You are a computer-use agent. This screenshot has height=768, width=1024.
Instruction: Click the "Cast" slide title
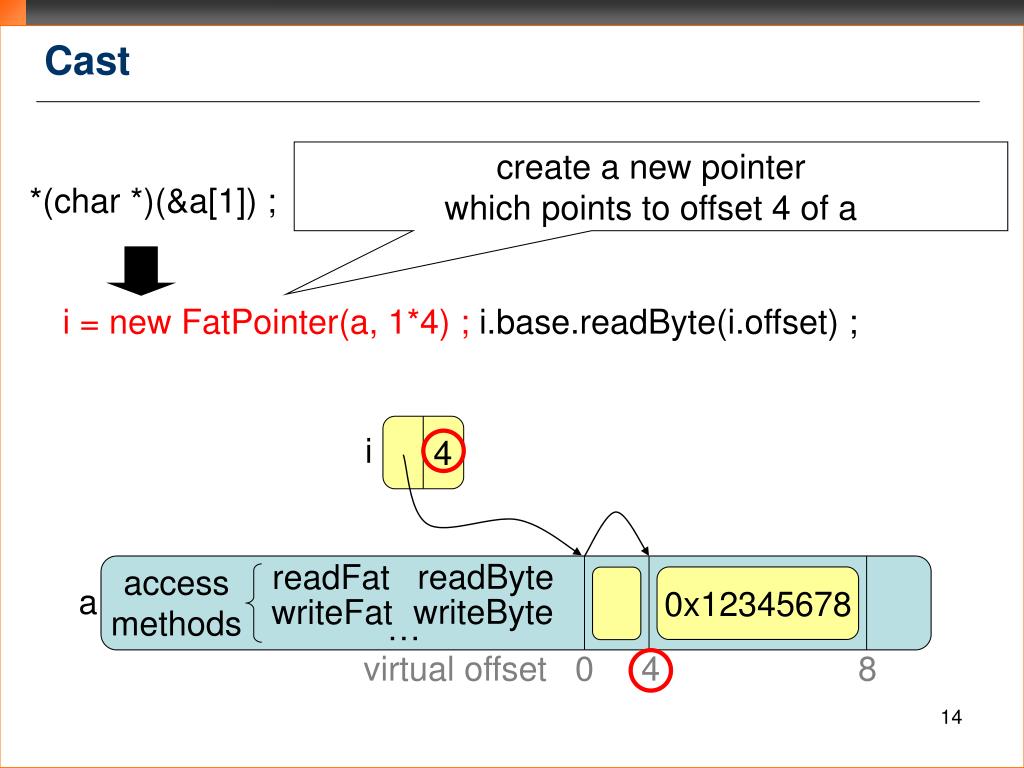click(87, 61)
